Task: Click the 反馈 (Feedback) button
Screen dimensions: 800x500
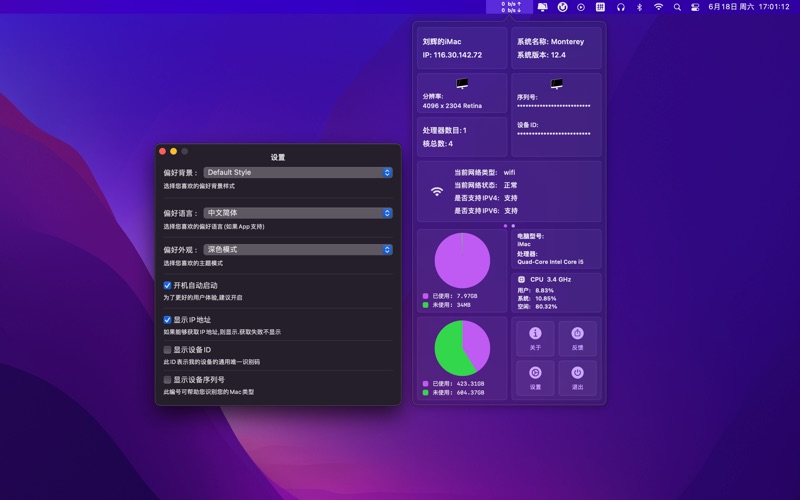Action: pos(578,338)
